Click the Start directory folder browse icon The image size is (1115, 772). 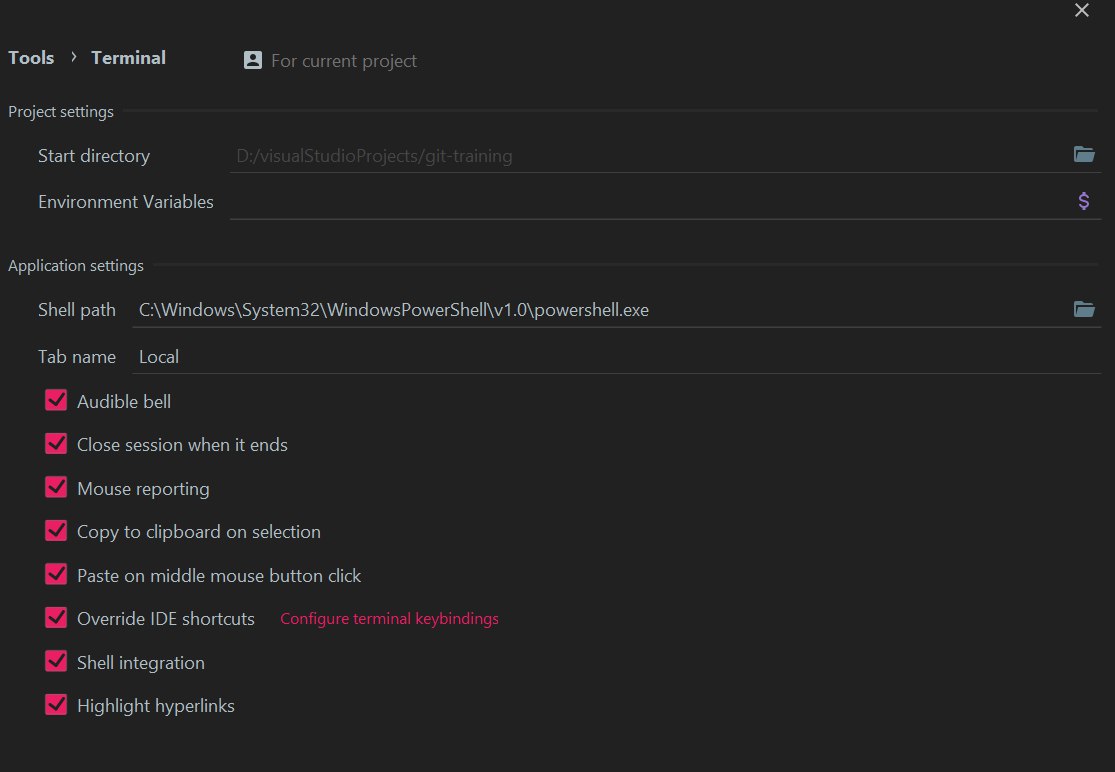point(1084,154)
